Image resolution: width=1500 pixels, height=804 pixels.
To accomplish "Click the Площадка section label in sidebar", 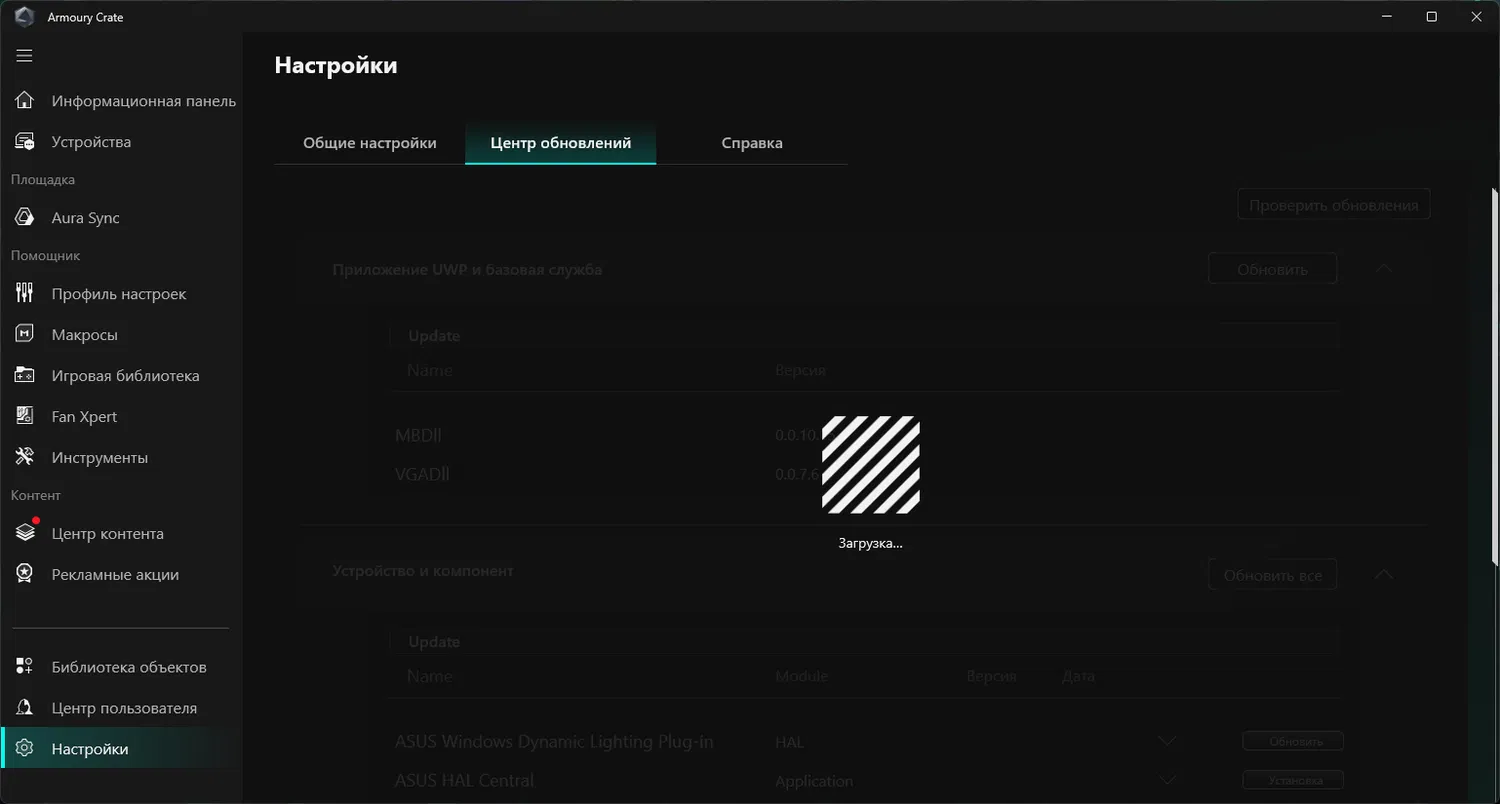I will [x=43, y=180].
